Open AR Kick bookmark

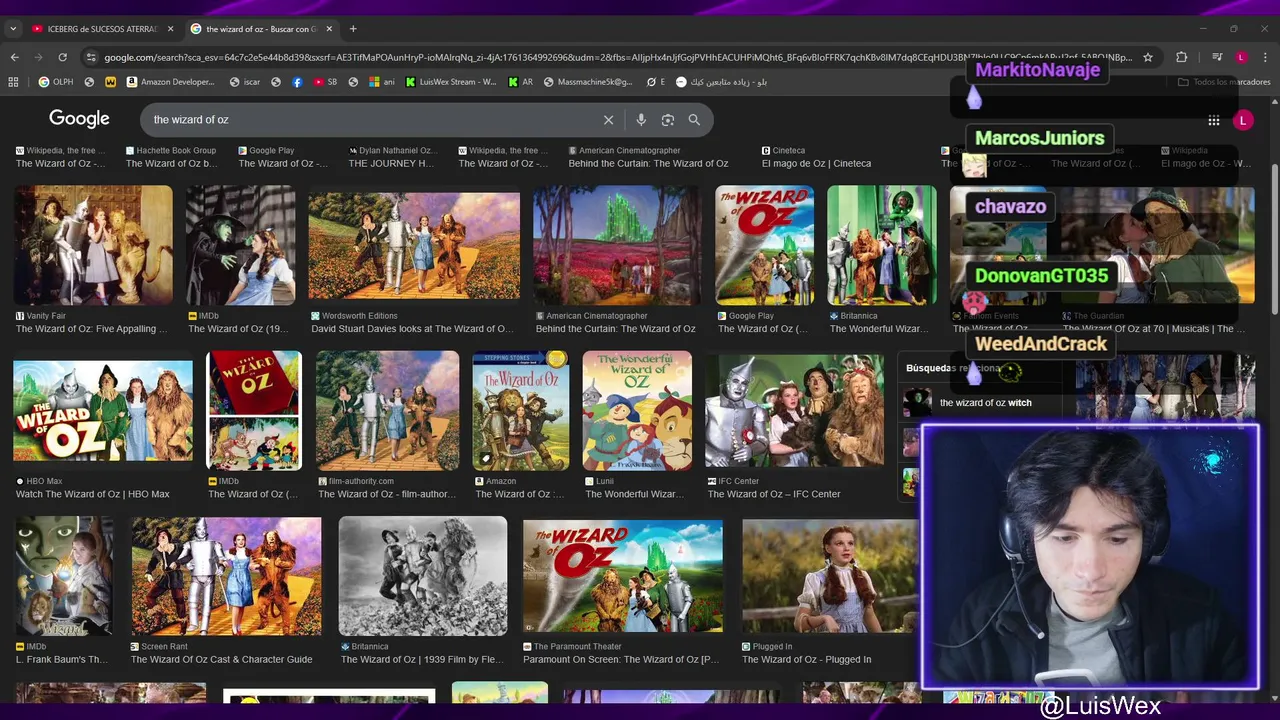tap(521, 82)
